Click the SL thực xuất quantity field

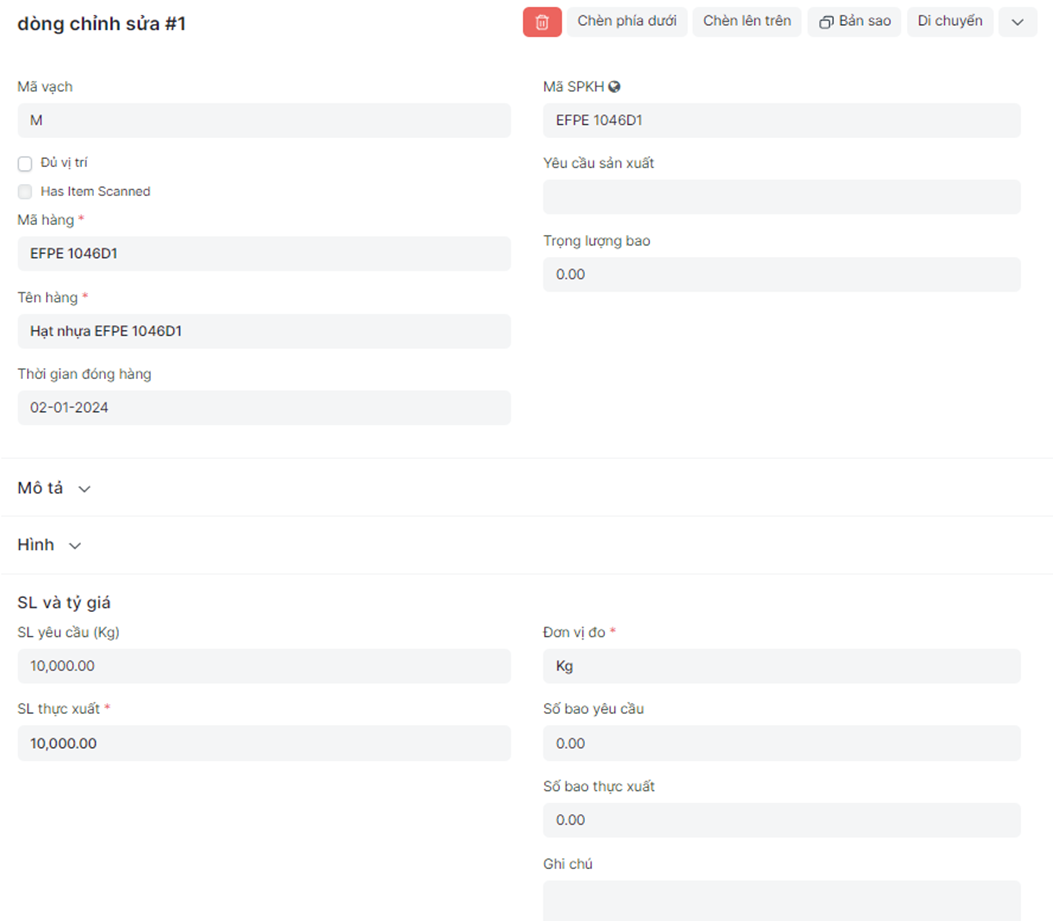pyautogui.click(x=264, y=744)
